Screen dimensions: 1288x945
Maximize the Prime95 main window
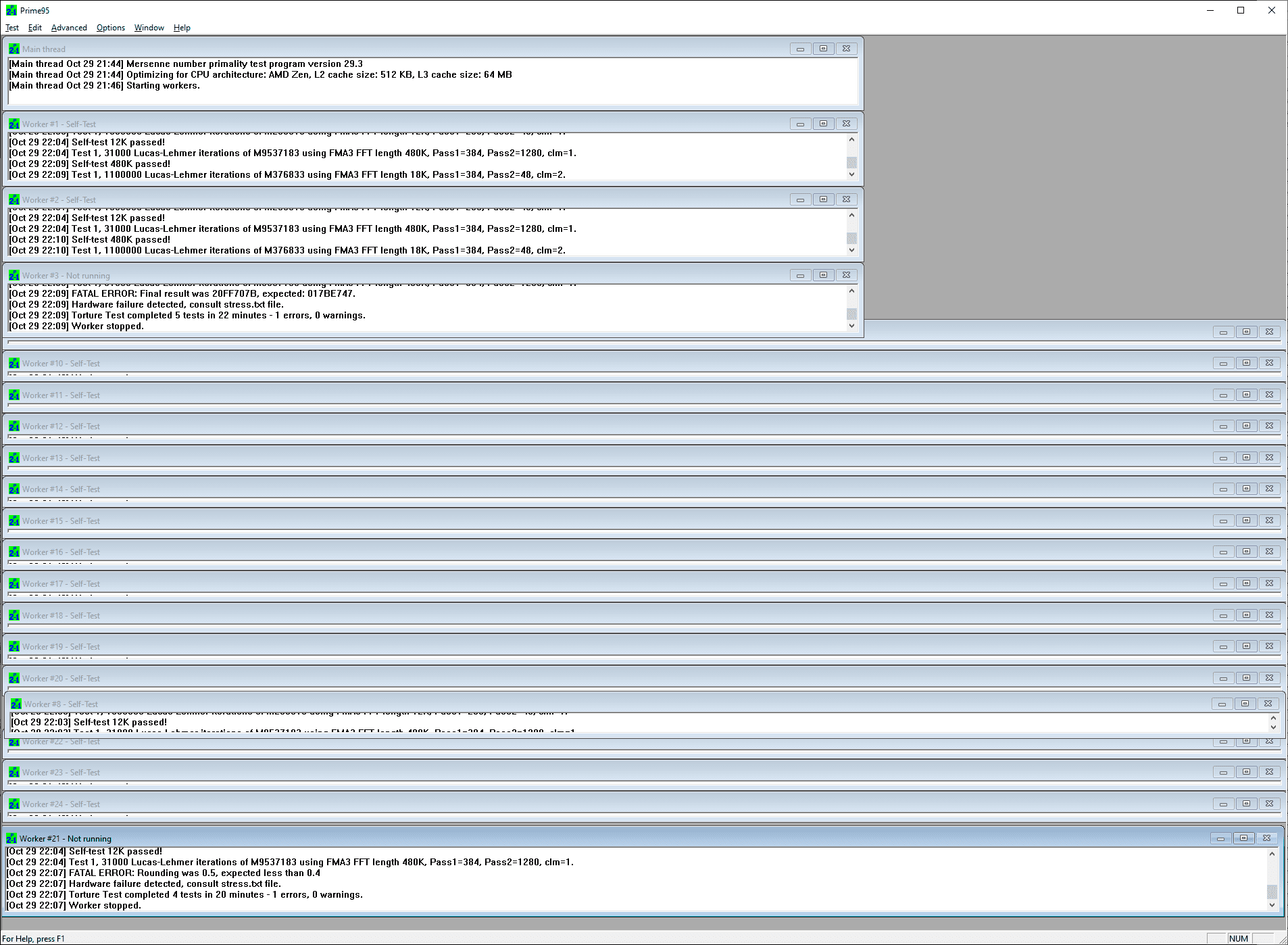coord(1241,10)
